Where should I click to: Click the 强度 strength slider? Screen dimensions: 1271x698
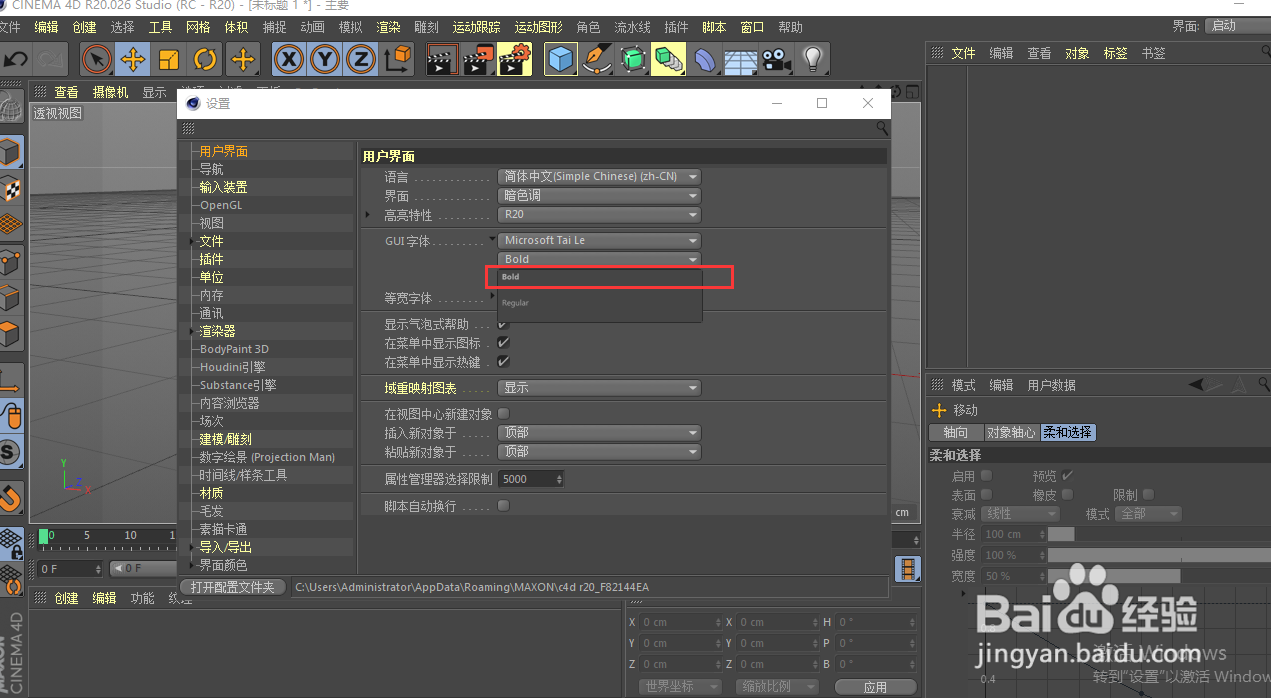1159,555
